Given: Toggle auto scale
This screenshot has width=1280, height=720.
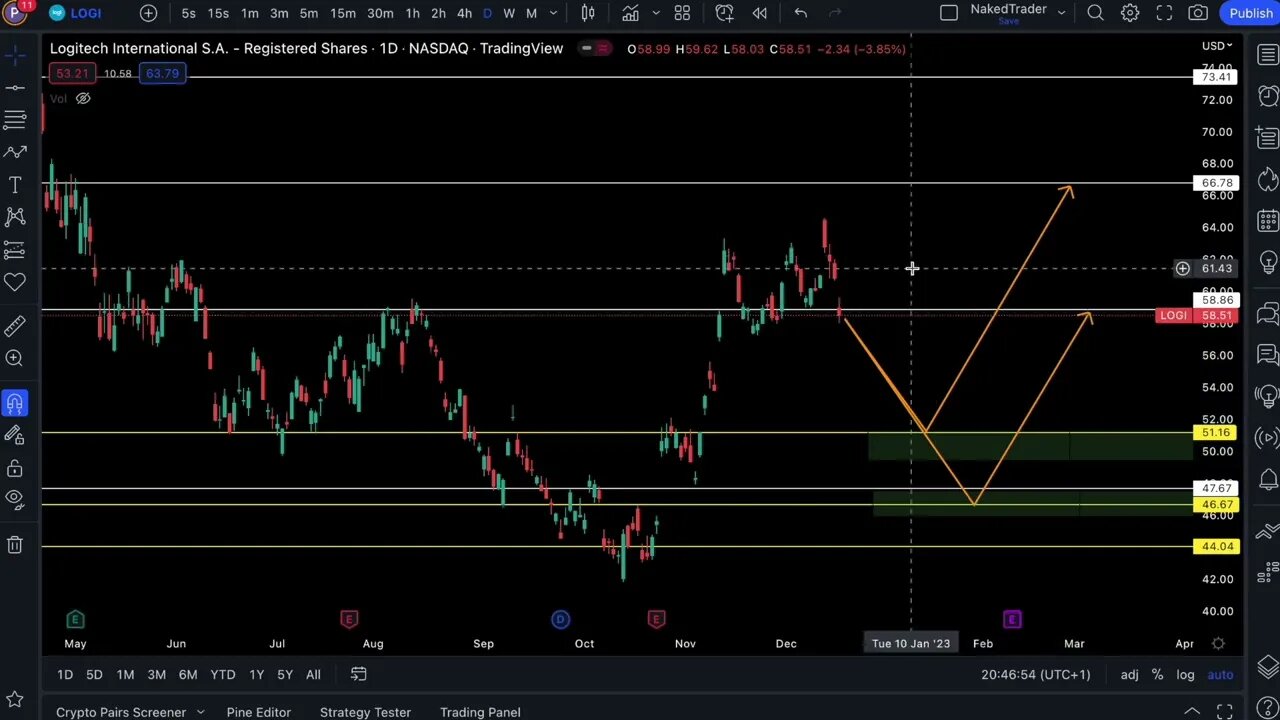Looking at the screenshot, I should click(1220, 675).
